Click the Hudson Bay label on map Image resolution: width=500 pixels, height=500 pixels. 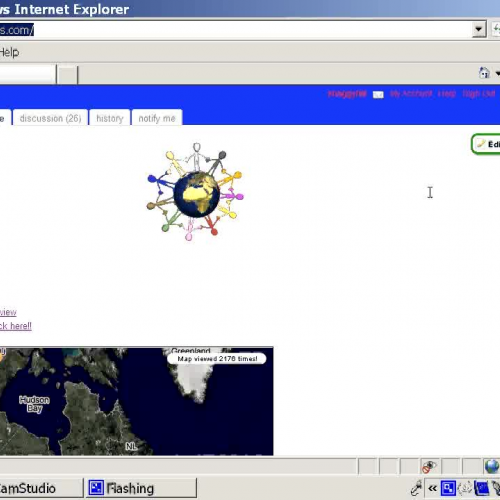[34, 404]
